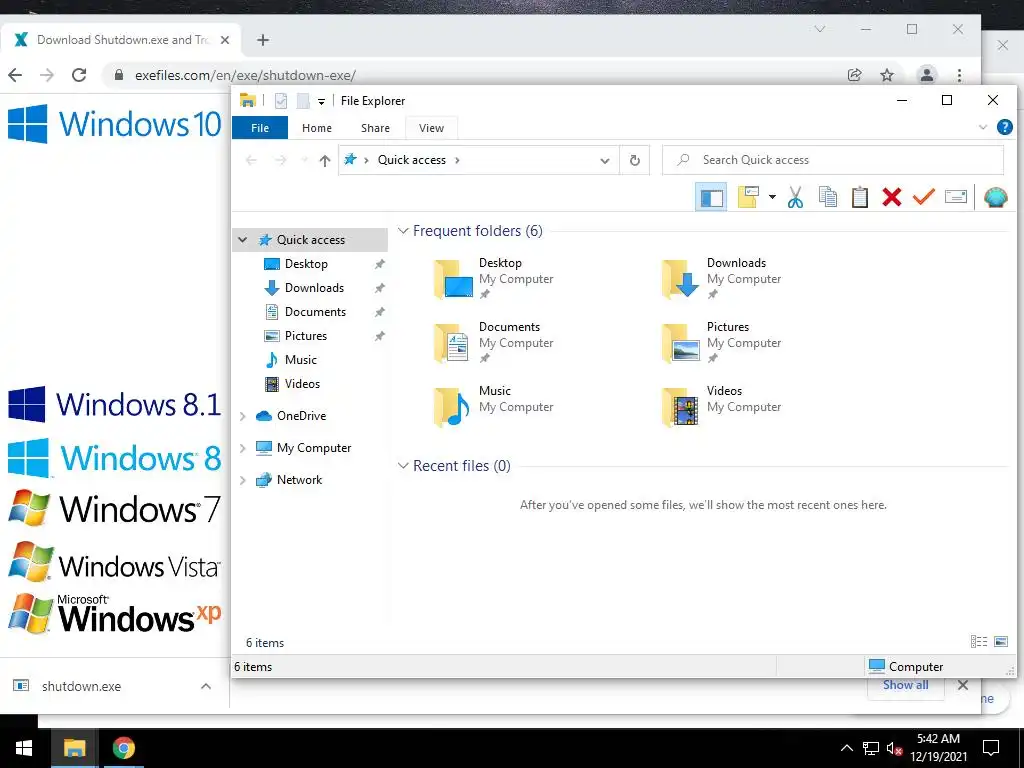
Task: Switch to details view in status bar
Action: (x=979, y=642)
